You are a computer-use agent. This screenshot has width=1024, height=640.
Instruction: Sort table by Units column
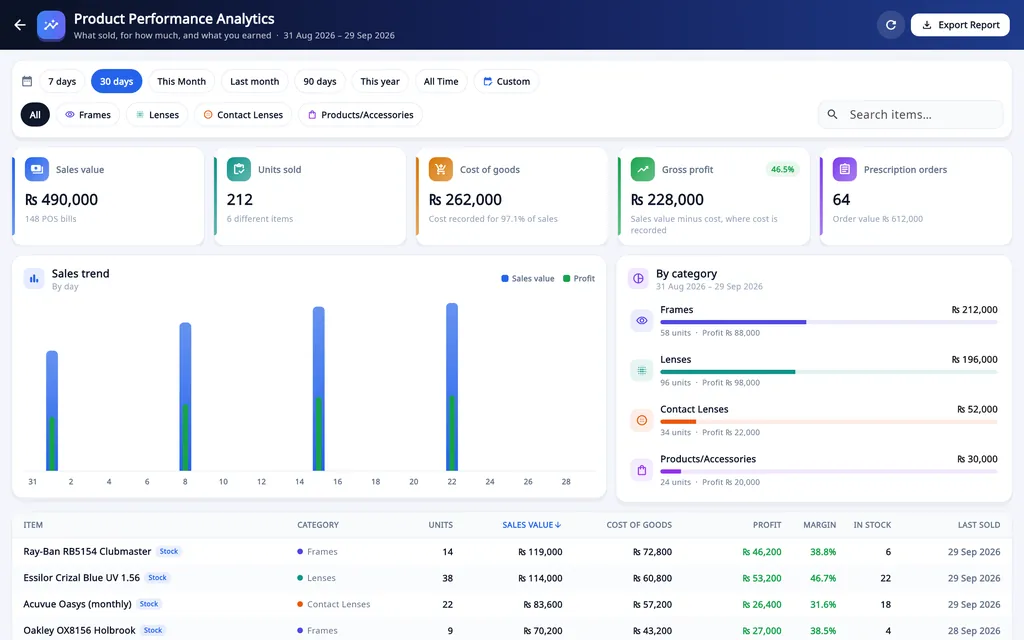click(x=440, y=525)
